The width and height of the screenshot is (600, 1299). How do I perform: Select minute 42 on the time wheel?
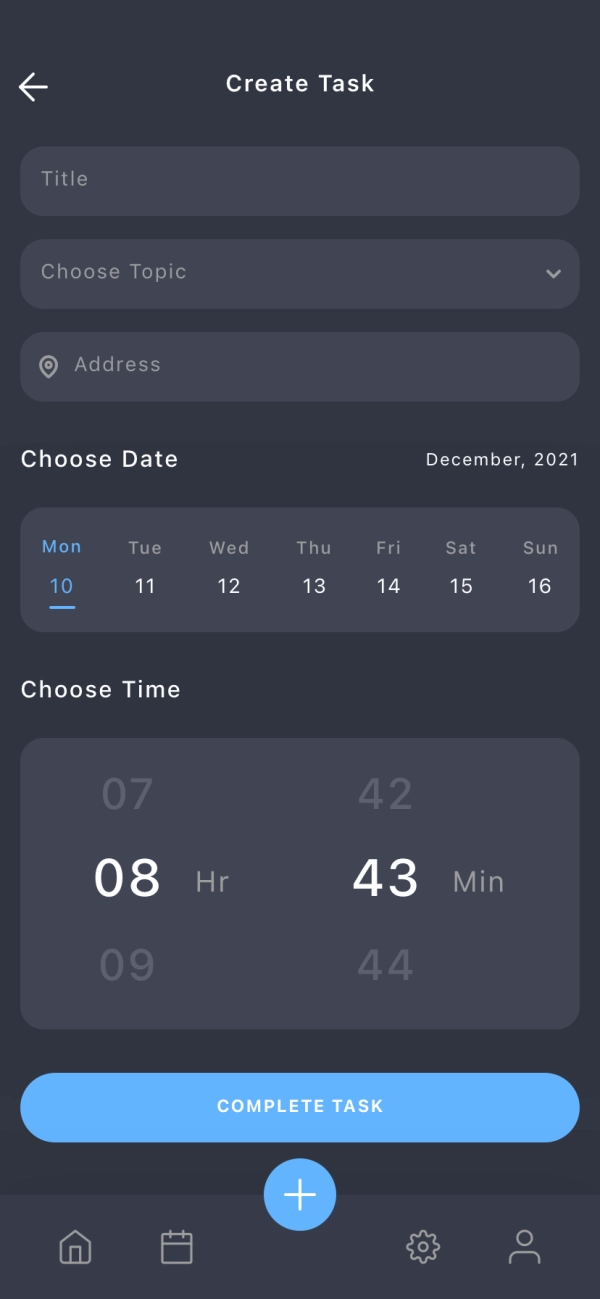385,793
